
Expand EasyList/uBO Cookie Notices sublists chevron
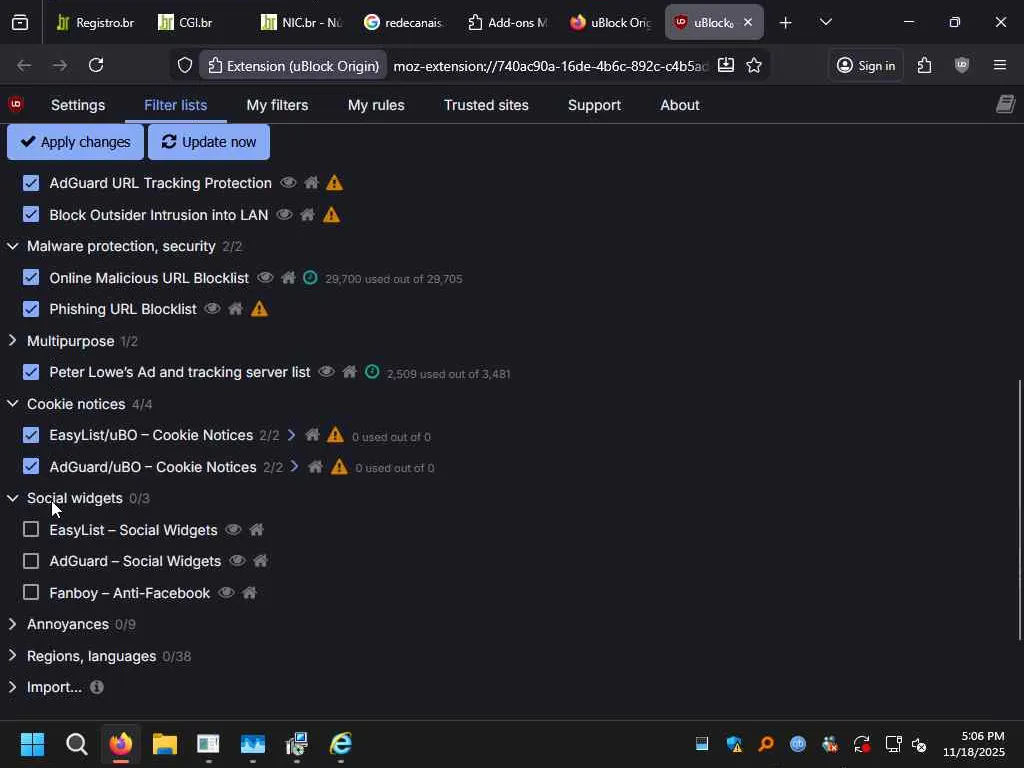coord(291,435)
